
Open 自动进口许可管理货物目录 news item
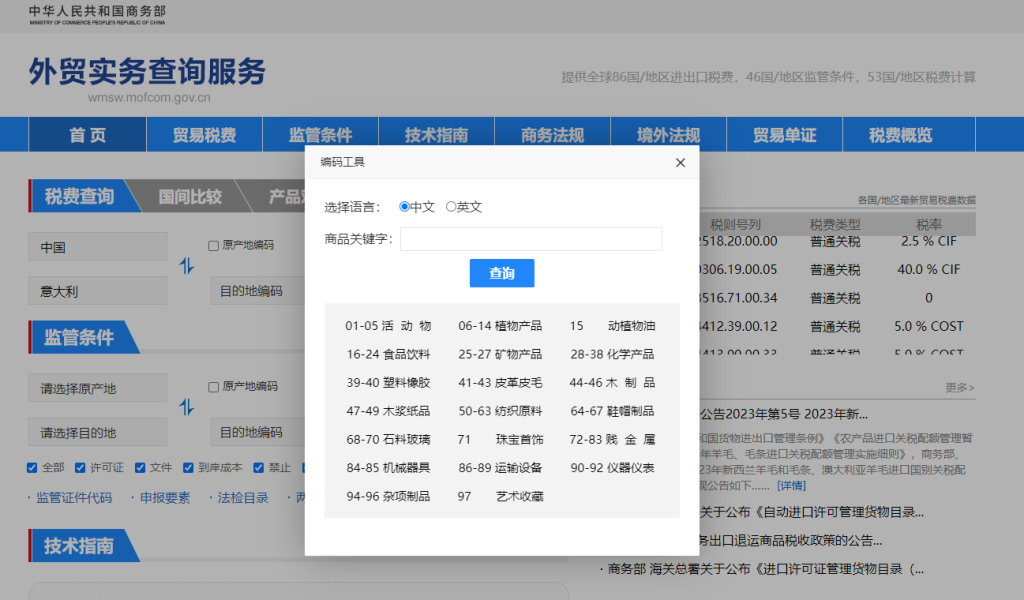click(x=812, y=513)
